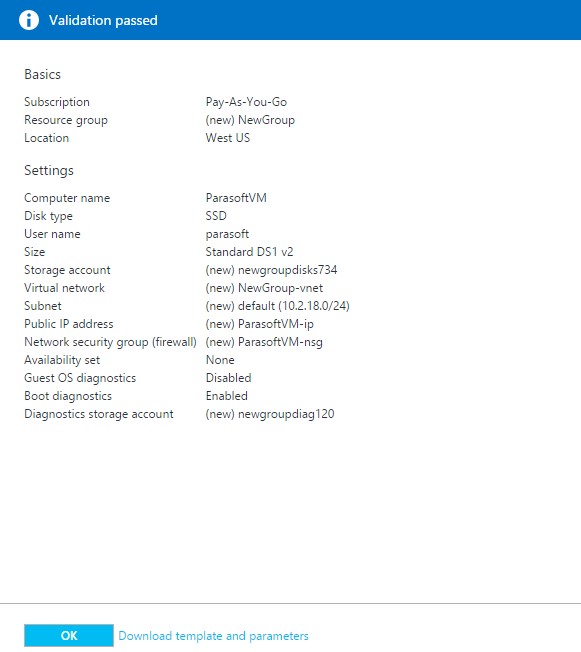Select the Boot diagnostics Enabled value
Screen dimensions: 581x652
[226, 396]
